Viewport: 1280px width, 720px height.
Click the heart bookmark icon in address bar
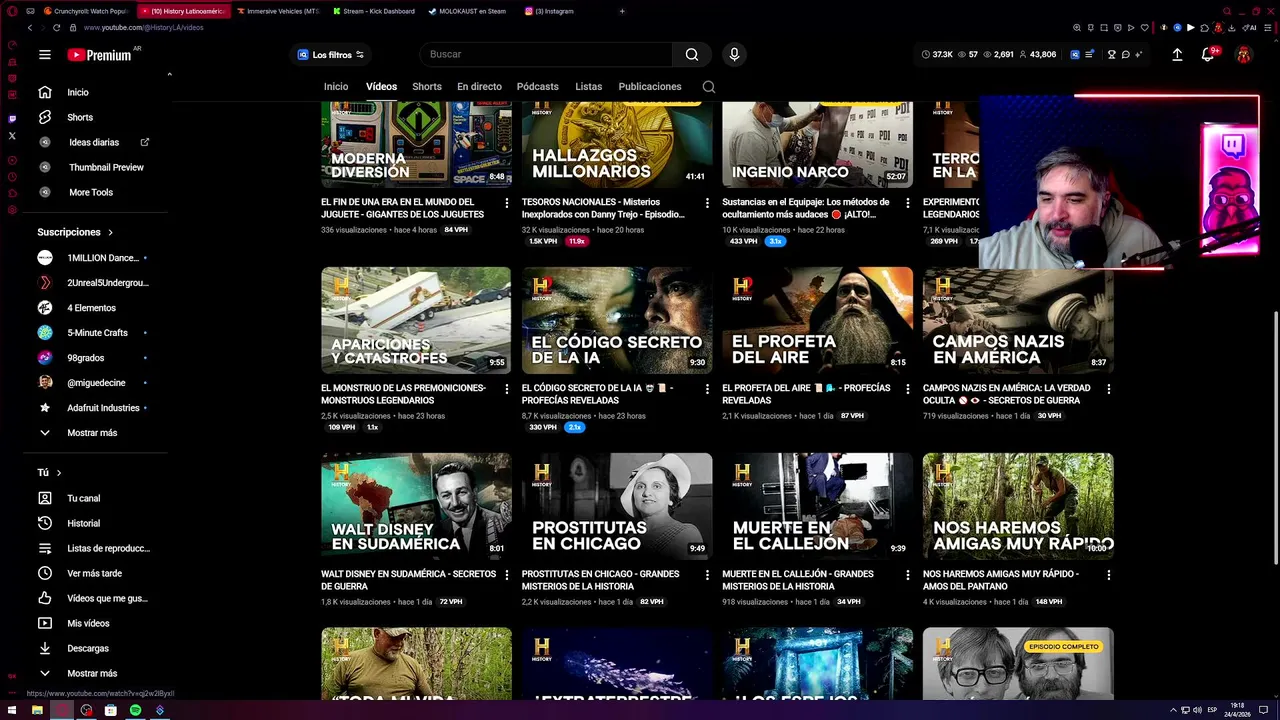(x=1145, y=28)
